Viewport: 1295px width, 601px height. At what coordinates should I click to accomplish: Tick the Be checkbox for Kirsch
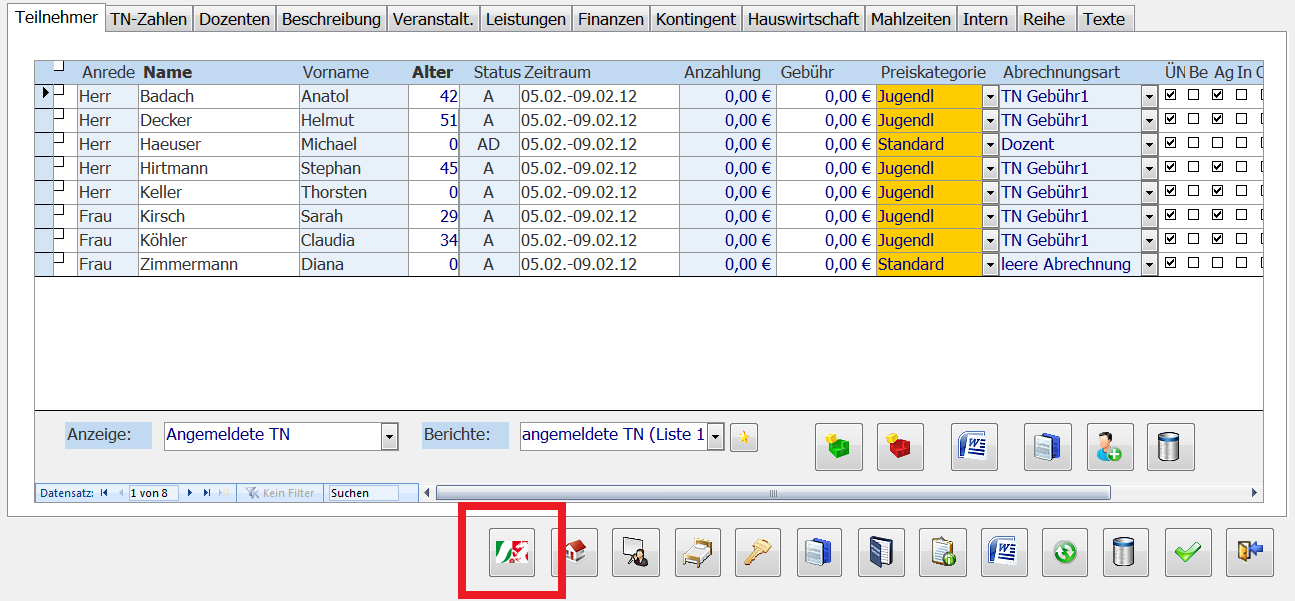coord(1195,216)
